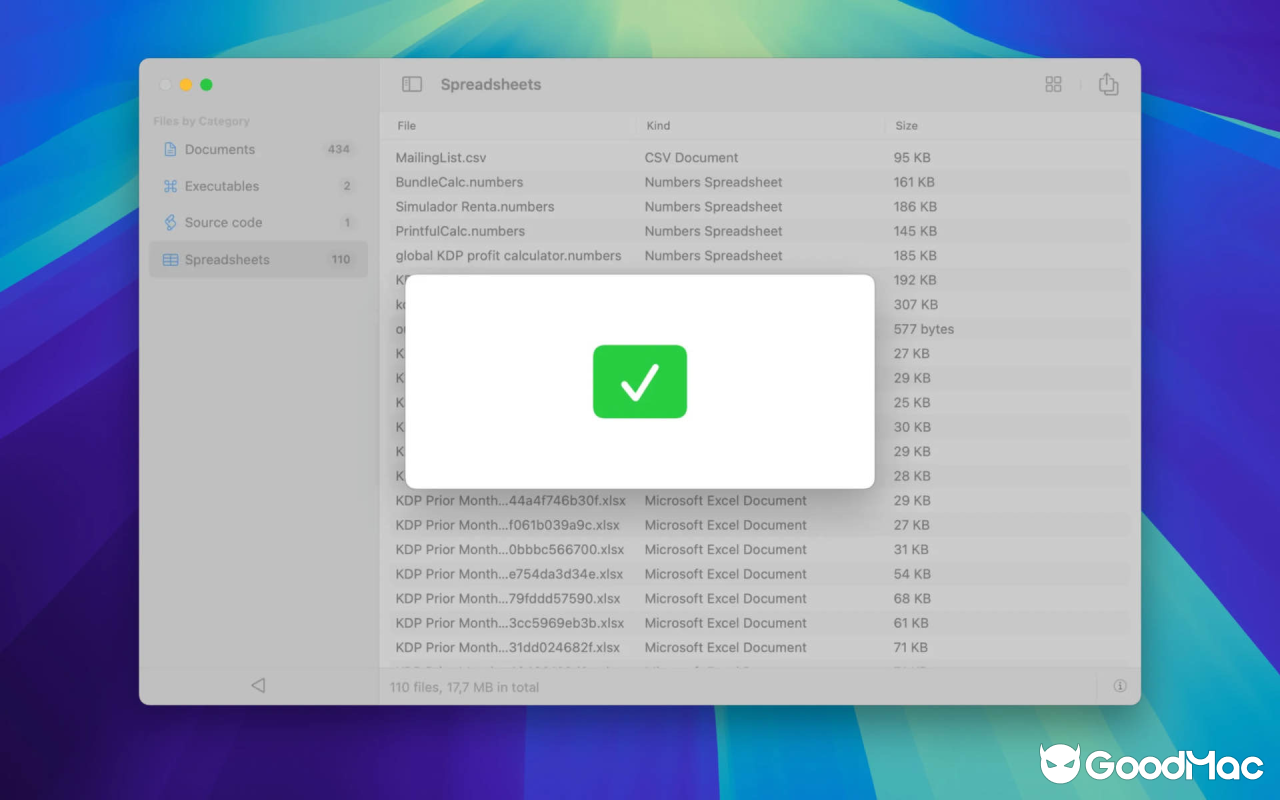Sort files by the Size column header
Screen dimensions: 1280x800
(905, 125)
